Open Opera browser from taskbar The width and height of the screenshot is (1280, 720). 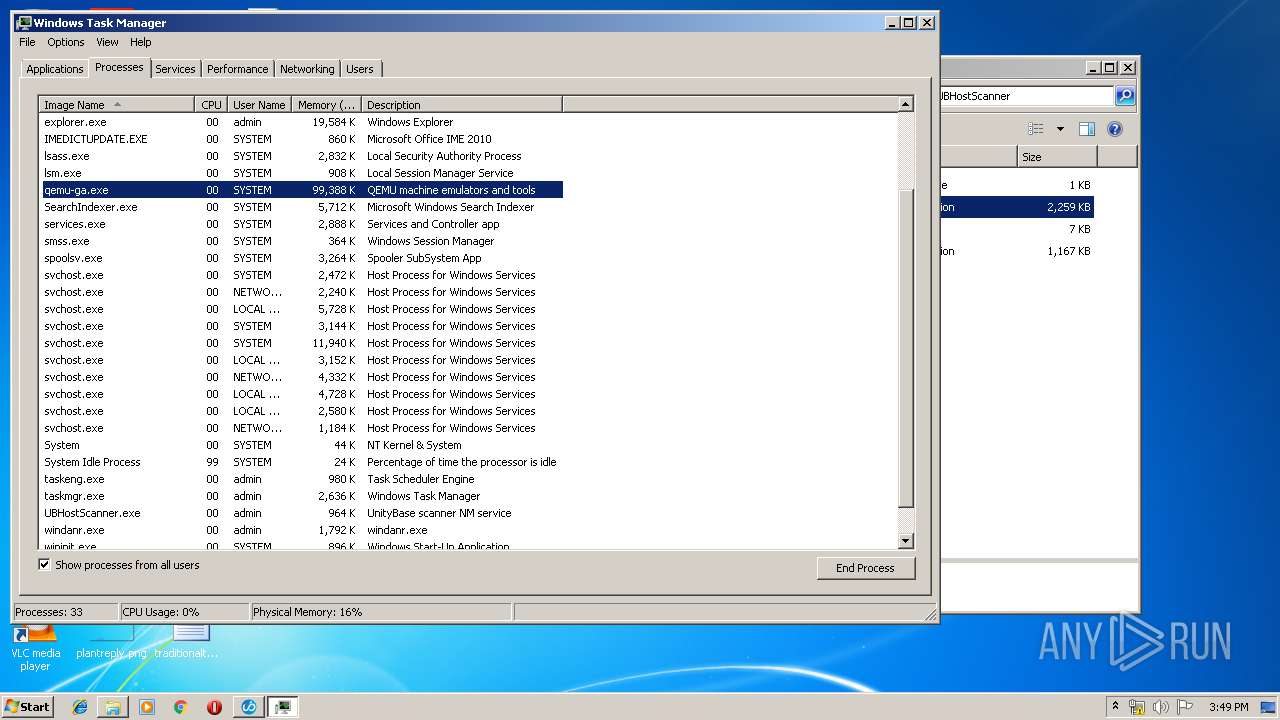pos(214,707)
